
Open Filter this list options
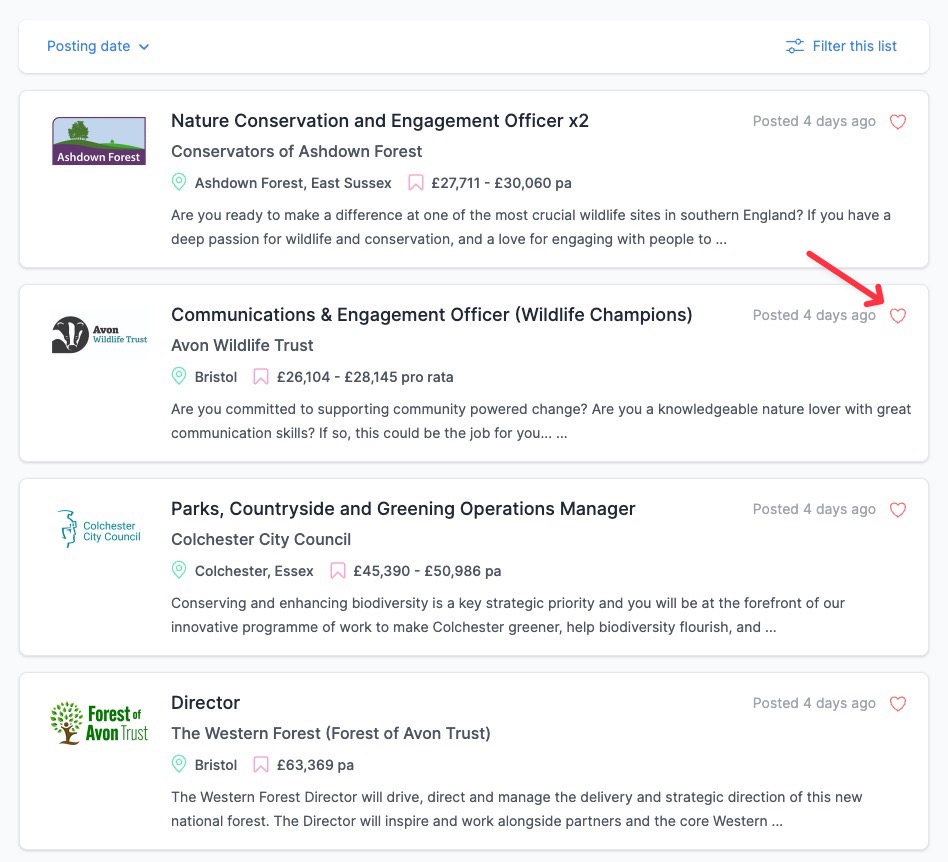pyautogui.click(x=841, y=47)
